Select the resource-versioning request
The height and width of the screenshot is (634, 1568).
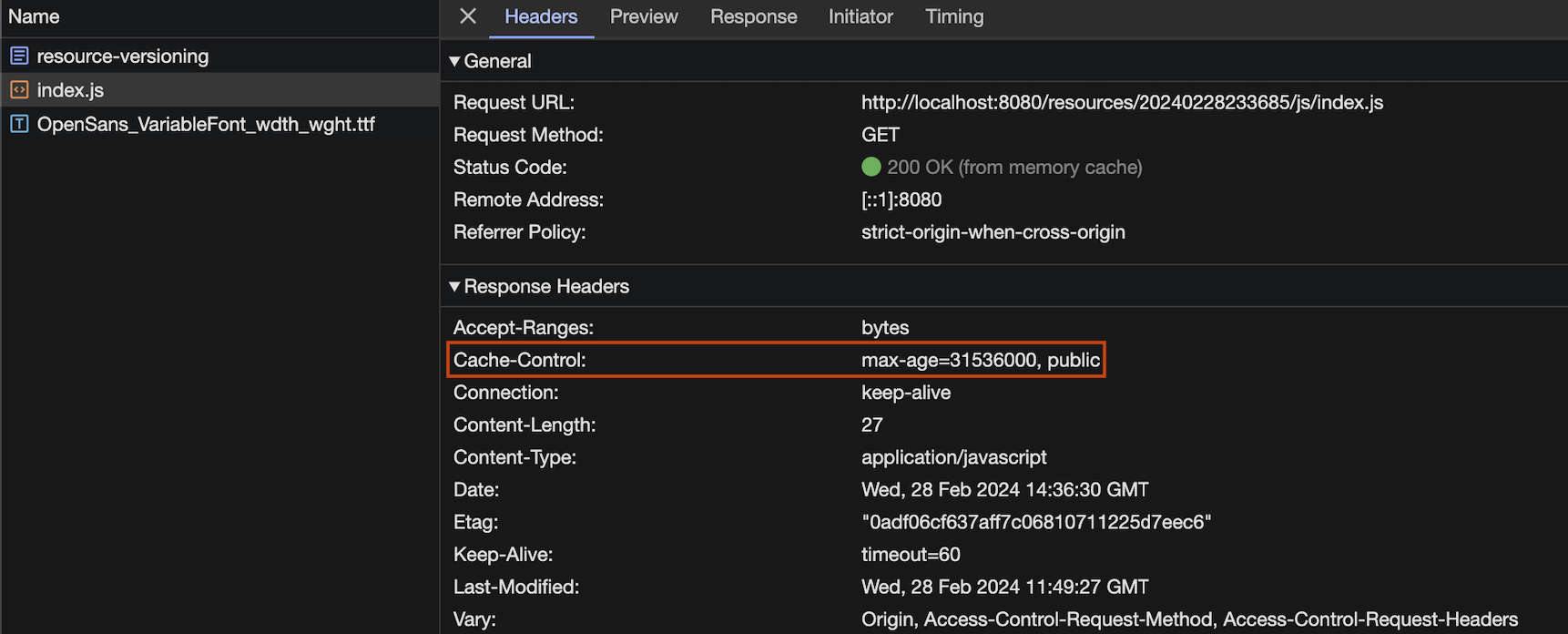[220, 56]
